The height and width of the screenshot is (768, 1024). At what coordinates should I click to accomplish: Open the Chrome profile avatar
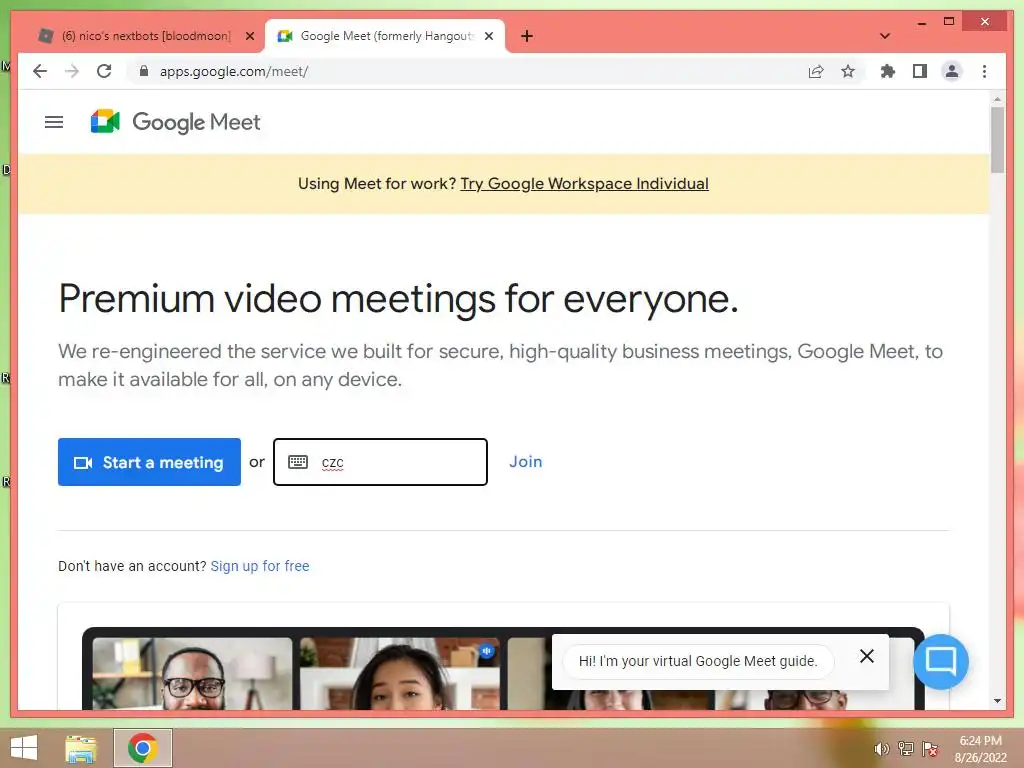952,71
